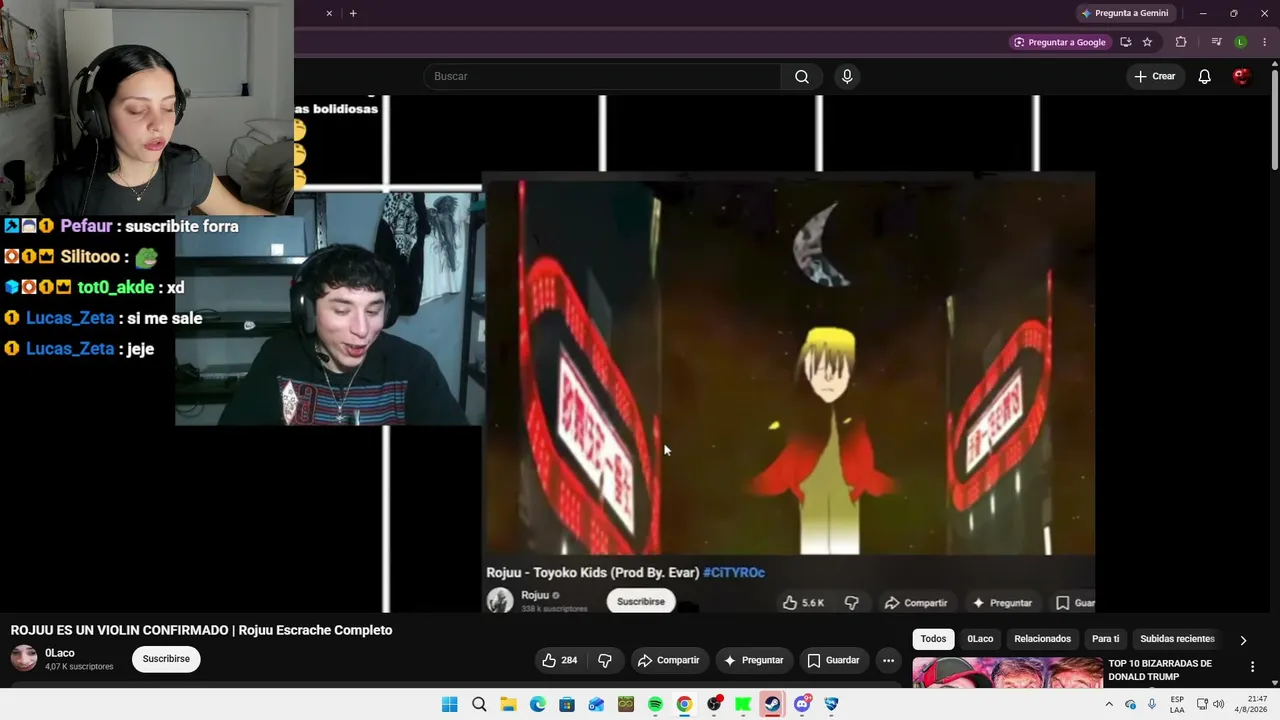The height and width of the screenshot is (720, 1280).
Task: Open Windows taskbar search
Action: click(479, 704)
